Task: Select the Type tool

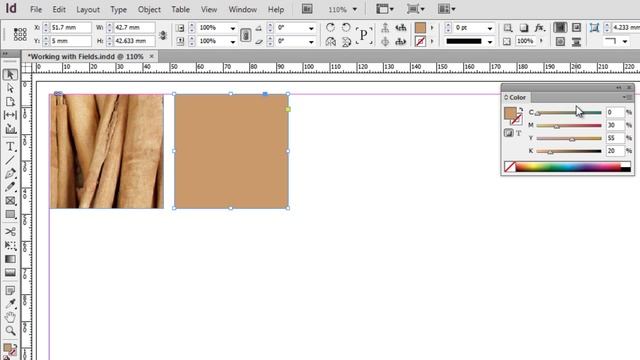Action: (10, 147)
